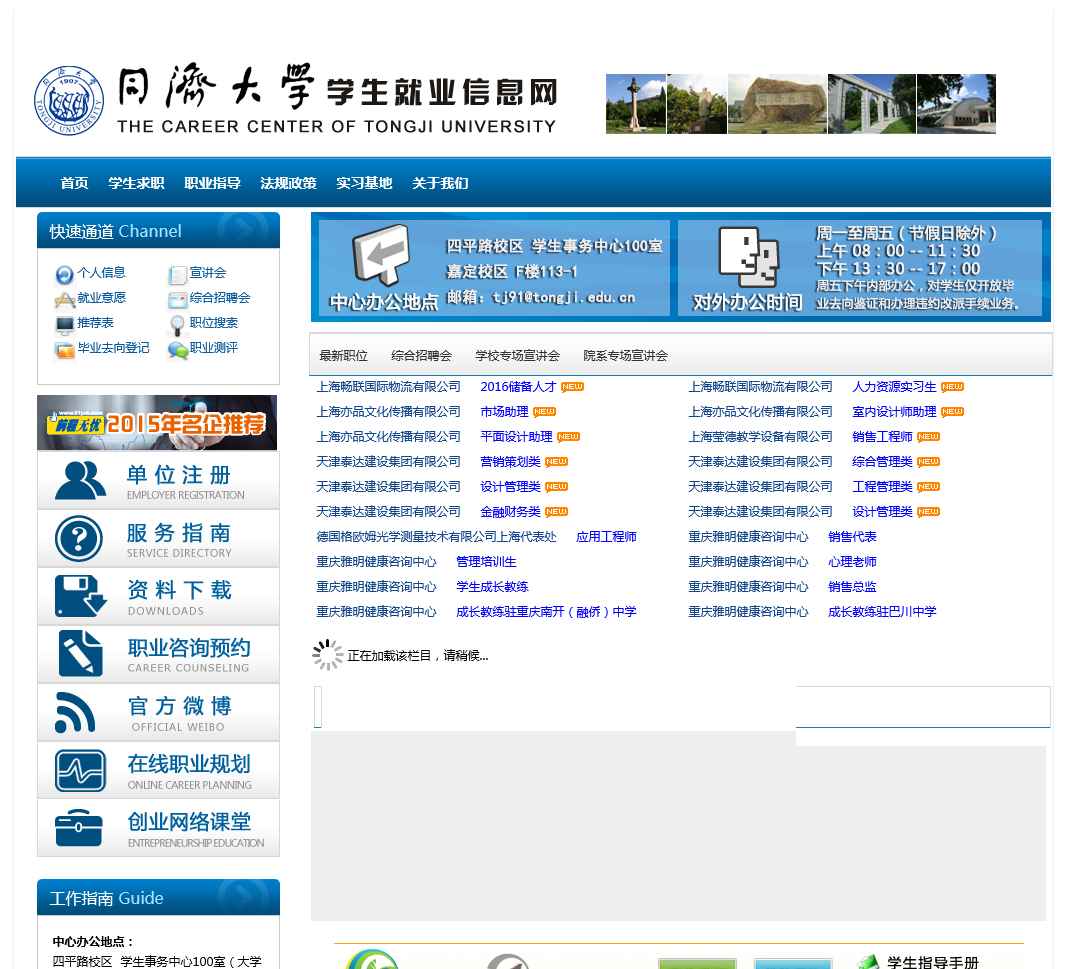The image size is (1066, 969).
Task: Click the Tongji University round logo
Action: pyautogui.click(x=69, y=101)
